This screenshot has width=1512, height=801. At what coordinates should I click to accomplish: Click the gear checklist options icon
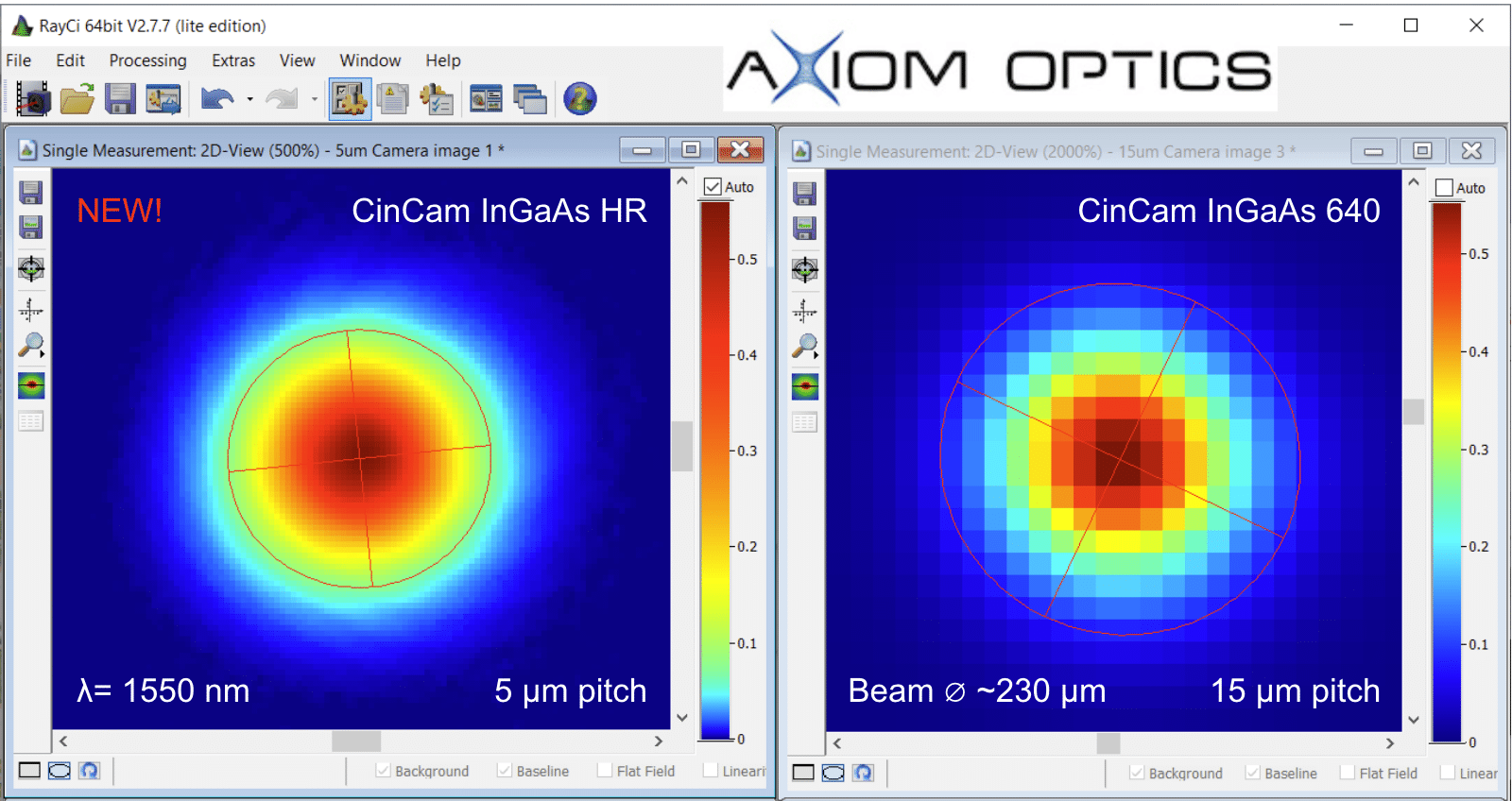[x=437, y=98]
